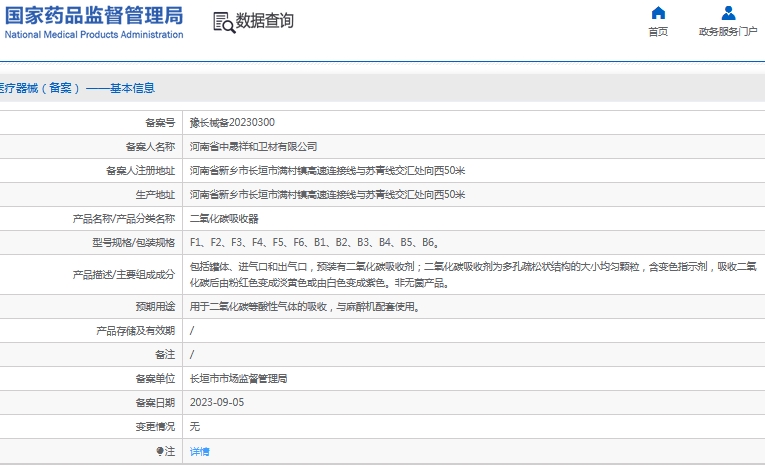
Task: Click the 备案日期 label
Action: pyautogui.click(x=155, y=403)
